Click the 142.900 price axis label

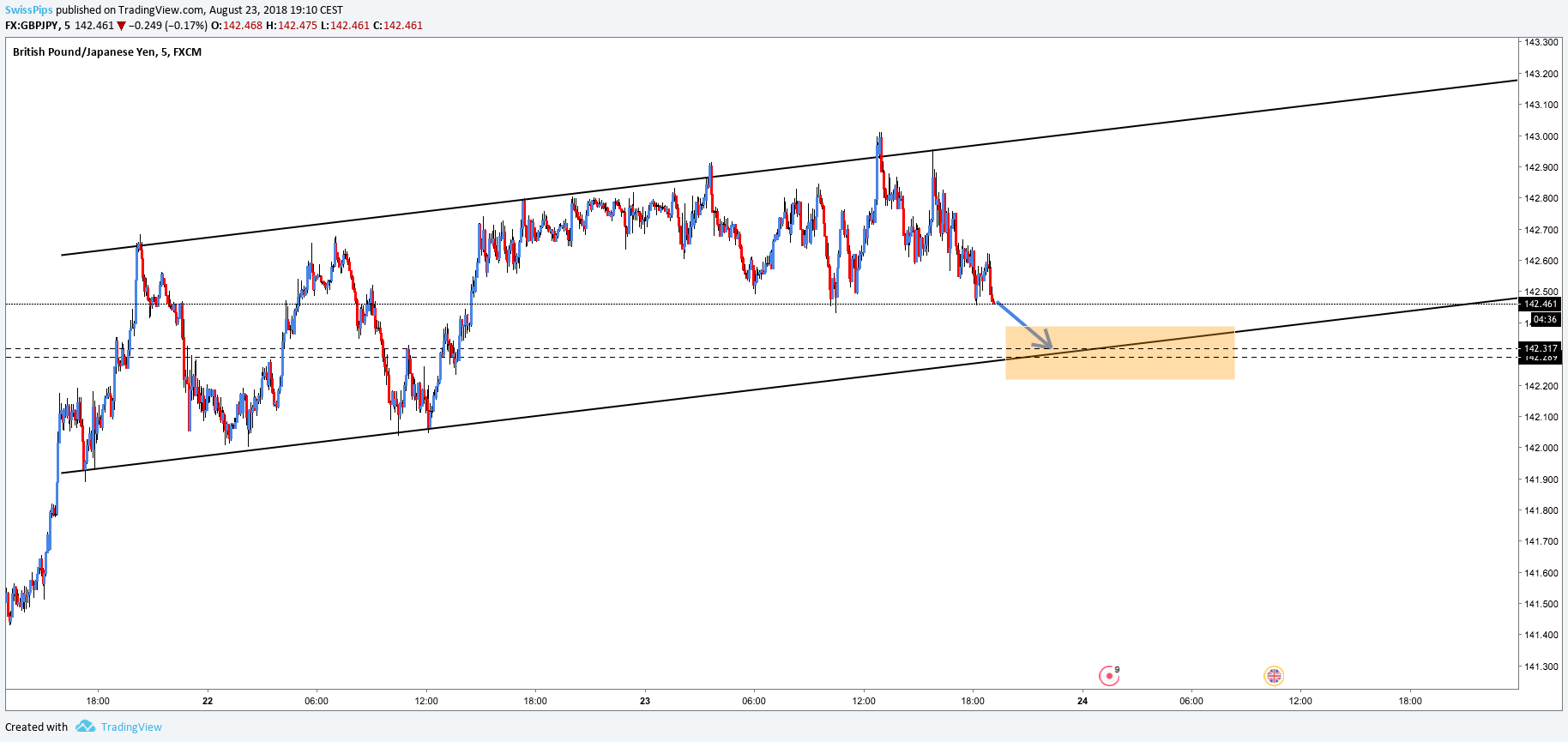1541,167
